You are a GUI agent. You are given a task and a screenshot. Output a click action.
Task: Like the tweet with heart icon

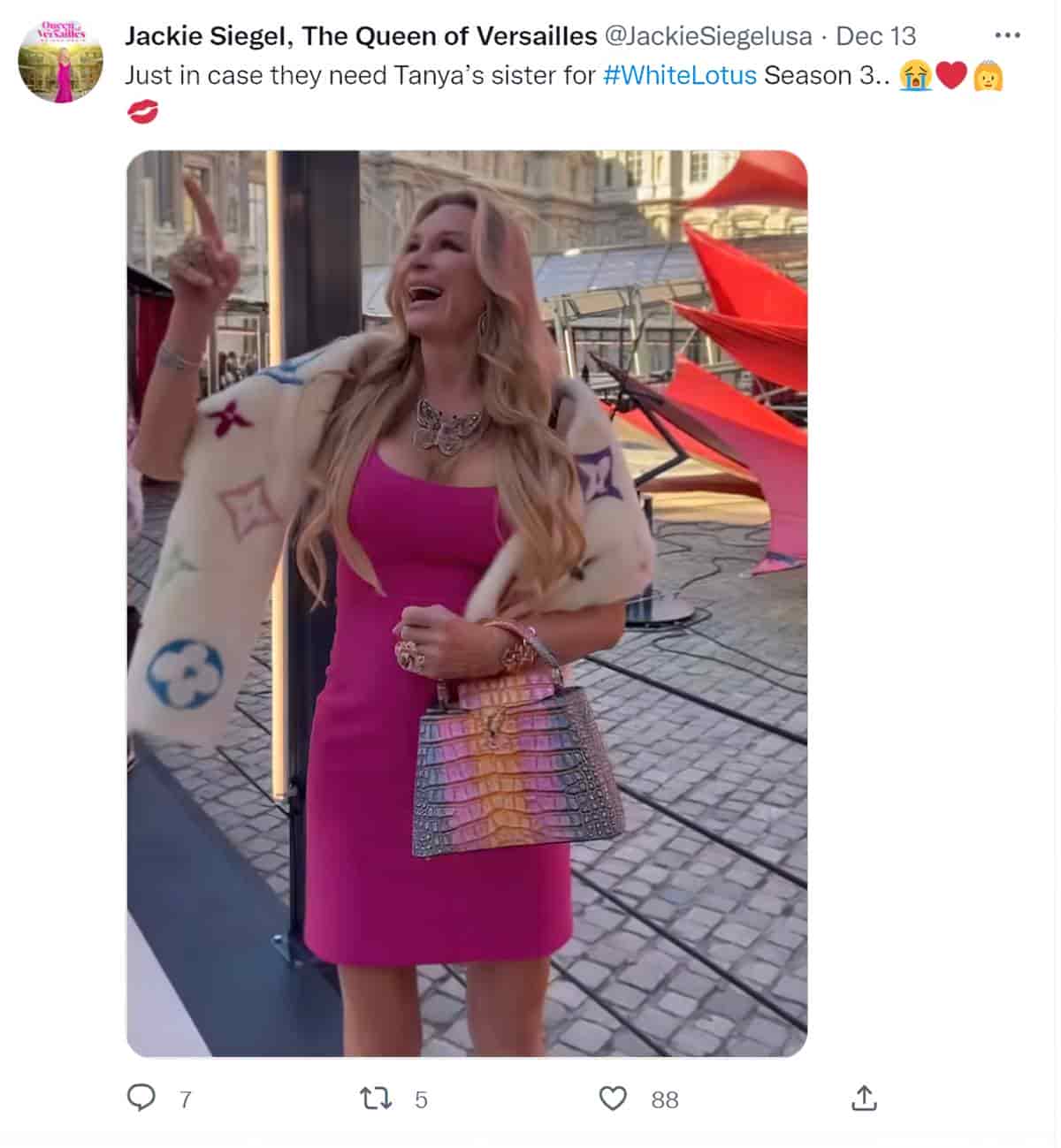tap(613, 1099)
